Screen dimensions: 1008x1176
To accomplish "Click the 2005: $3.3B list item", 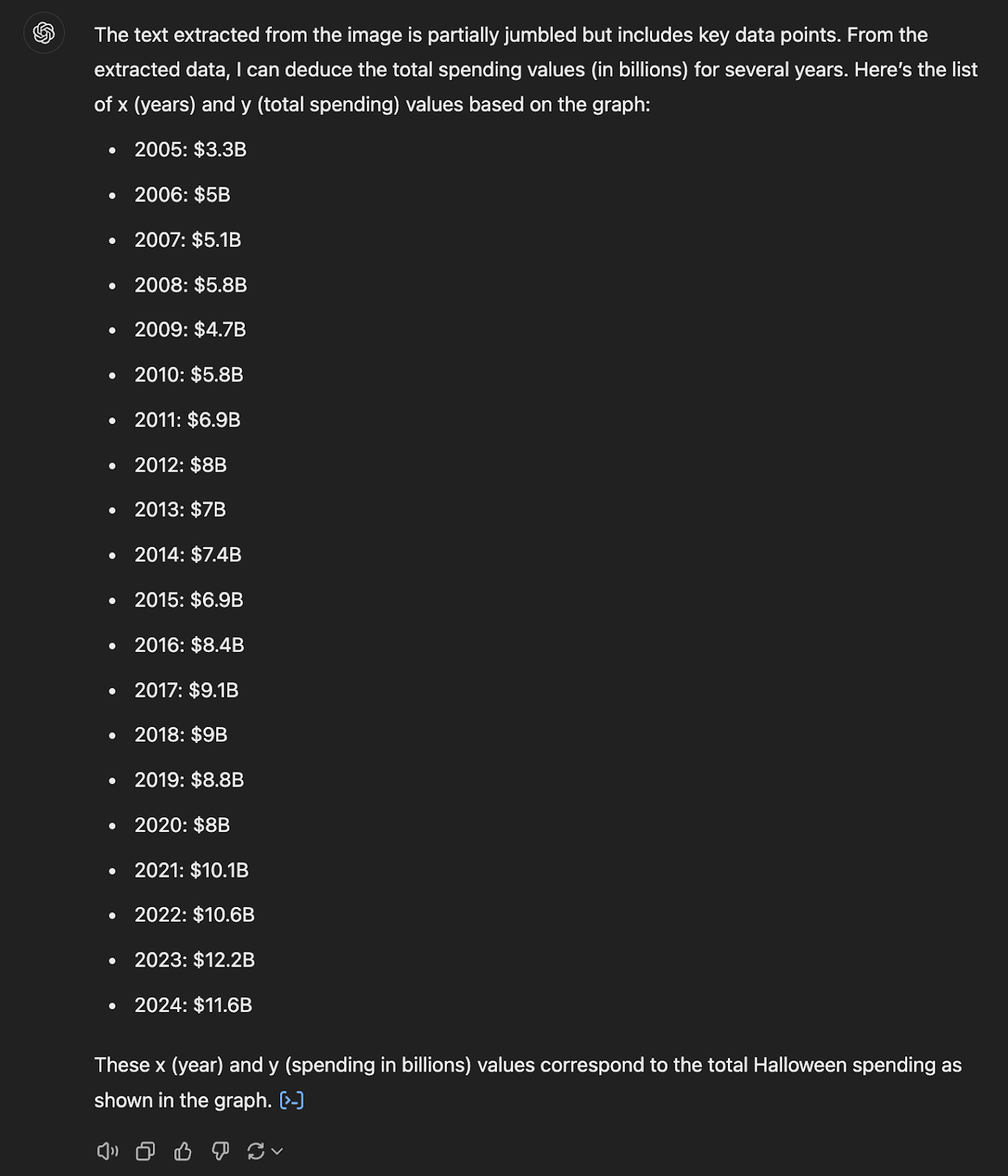I will 190,150.
